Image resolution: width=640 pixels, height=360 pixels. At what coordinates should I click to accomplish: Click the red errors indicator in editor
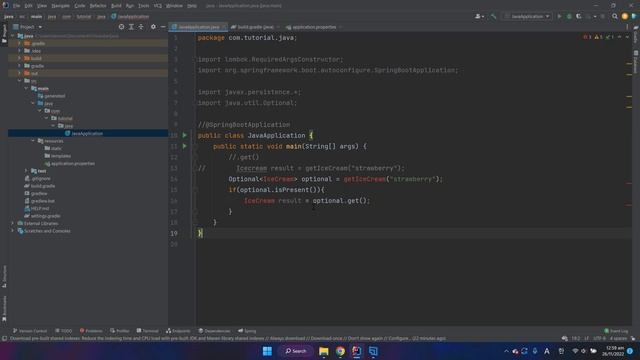click(x=587, y=37)
